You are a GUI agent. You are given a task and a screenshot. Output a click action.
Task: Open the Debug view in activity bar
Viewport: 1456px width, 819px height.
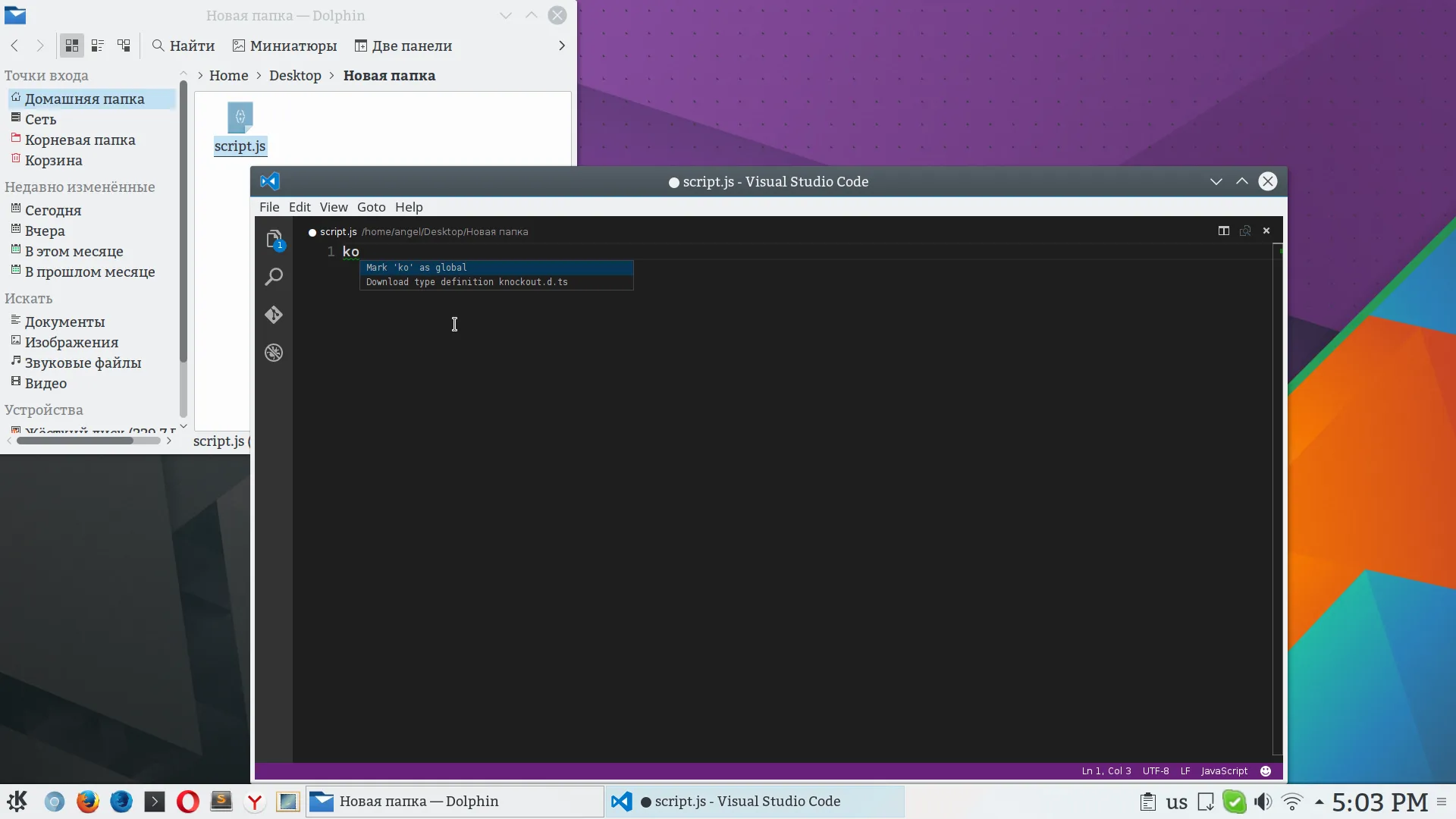274,353
